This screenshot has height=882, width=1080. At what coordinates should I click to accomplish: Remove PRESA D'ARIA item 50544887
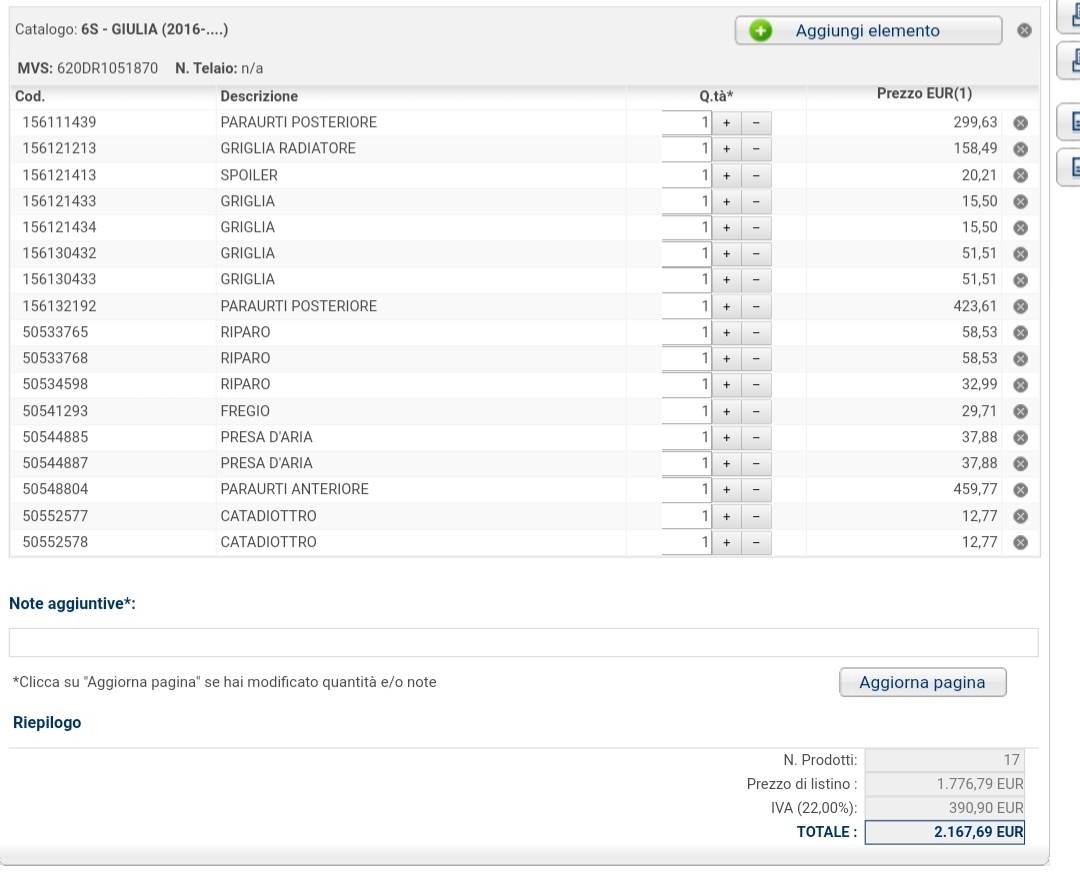pos(1020,463)
